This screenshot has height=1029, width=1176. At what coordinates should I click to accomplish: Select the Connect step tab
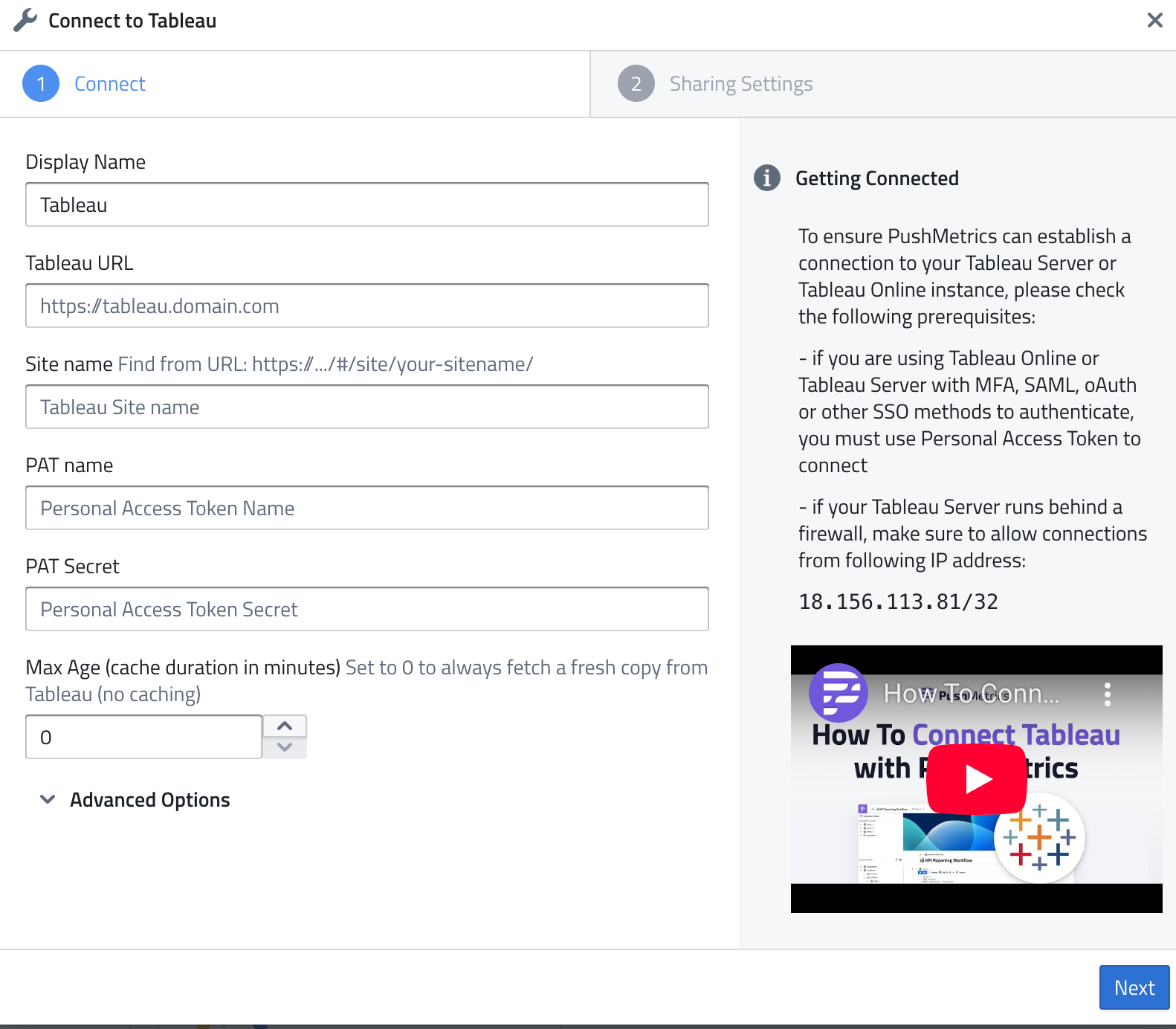[x=109, y=84]
